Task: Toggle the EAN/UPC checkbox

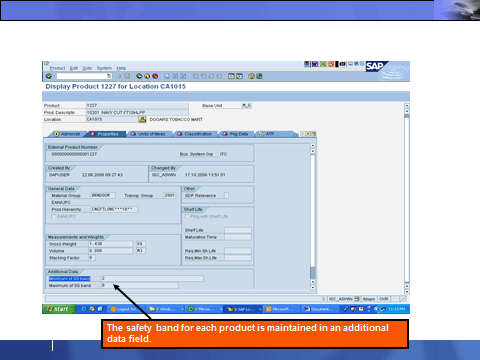Action: tap(53, 216)
